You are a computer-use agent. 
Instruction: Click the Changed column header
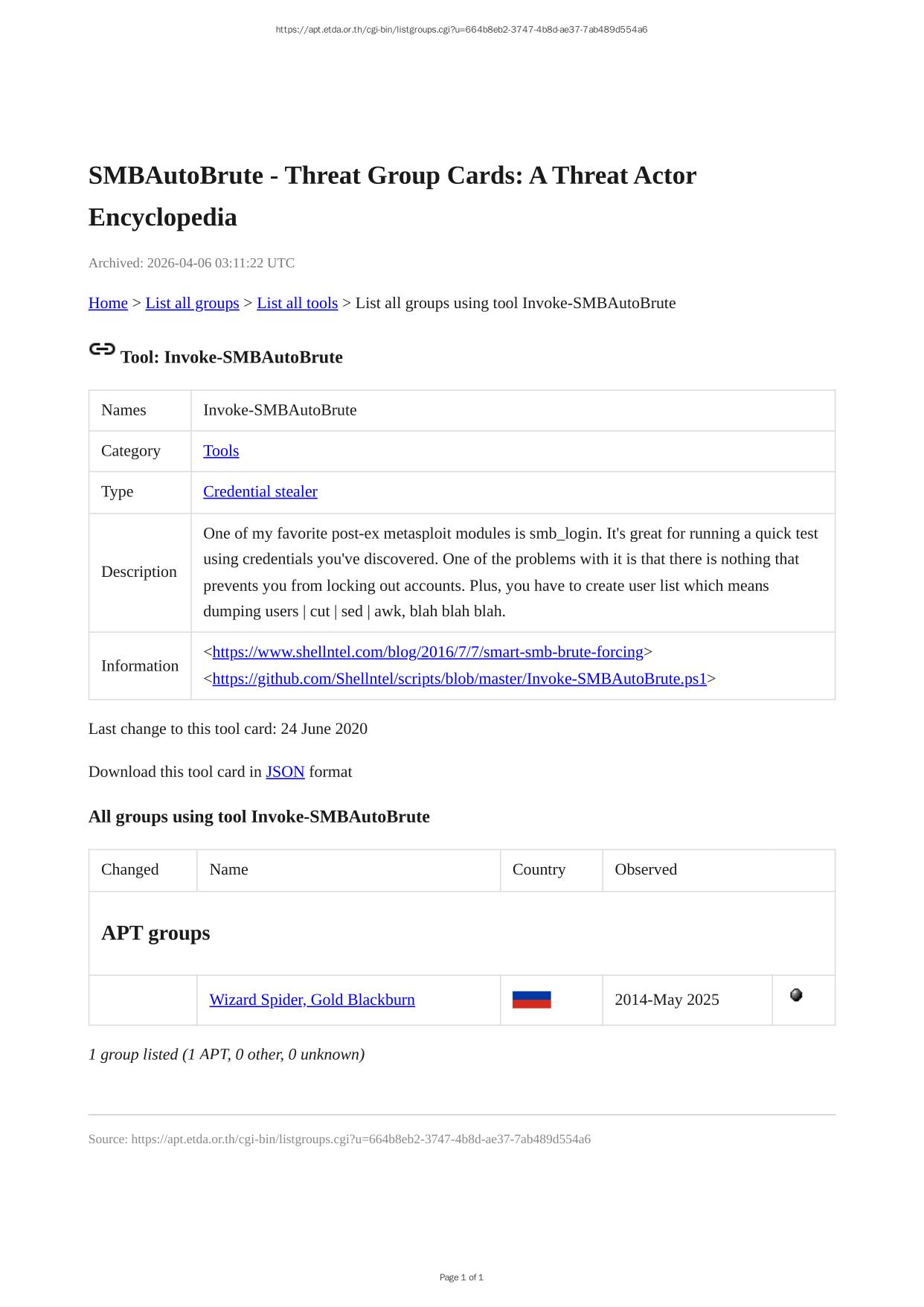click(x=130, y=869)
